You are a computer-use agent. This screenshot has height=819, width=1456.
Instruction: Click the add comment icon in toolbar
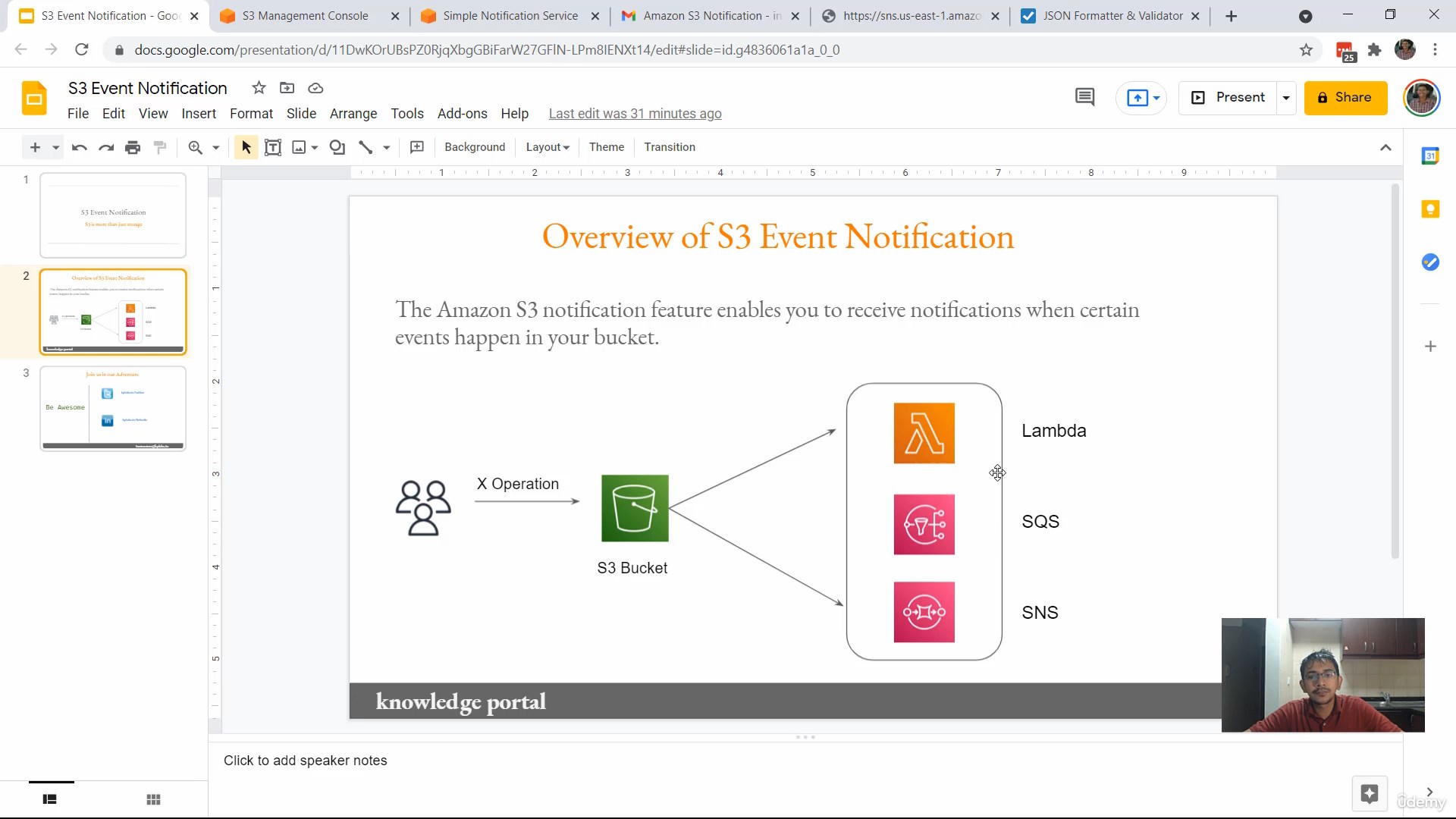coord(417,147)
